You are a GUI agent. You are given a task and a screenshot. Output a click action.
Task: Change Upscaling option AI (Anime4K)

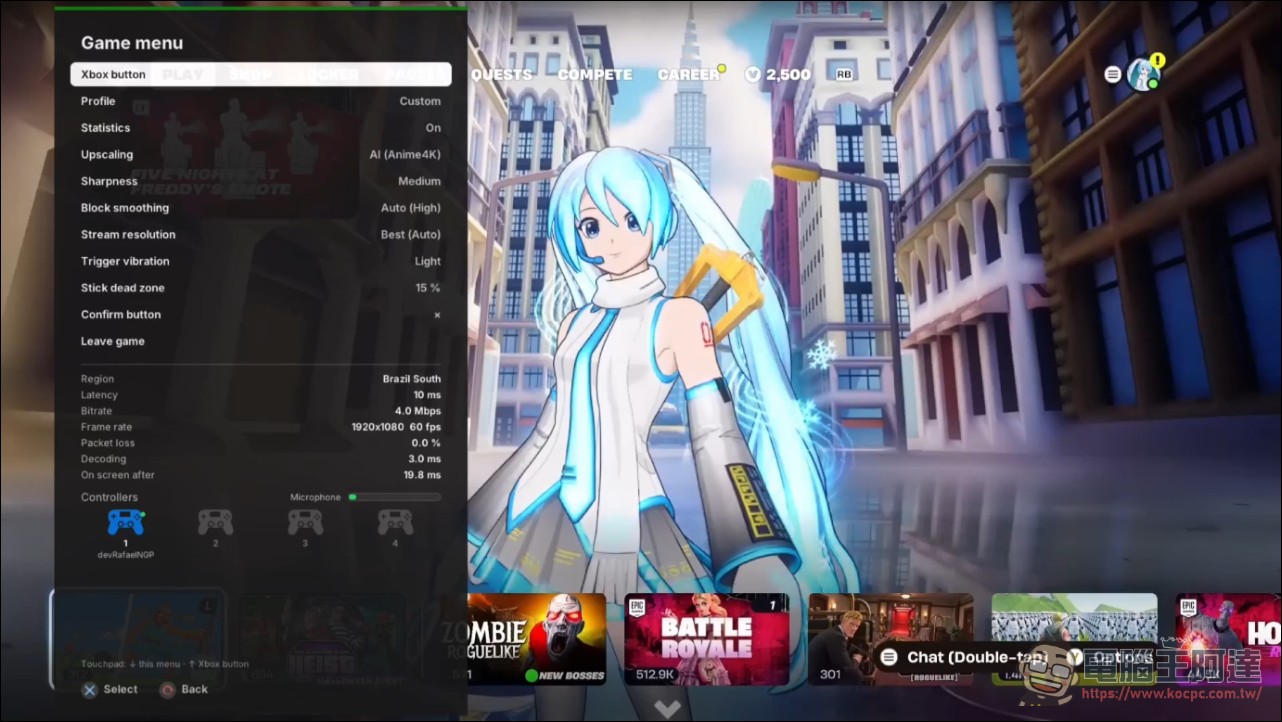pos(261,155)
